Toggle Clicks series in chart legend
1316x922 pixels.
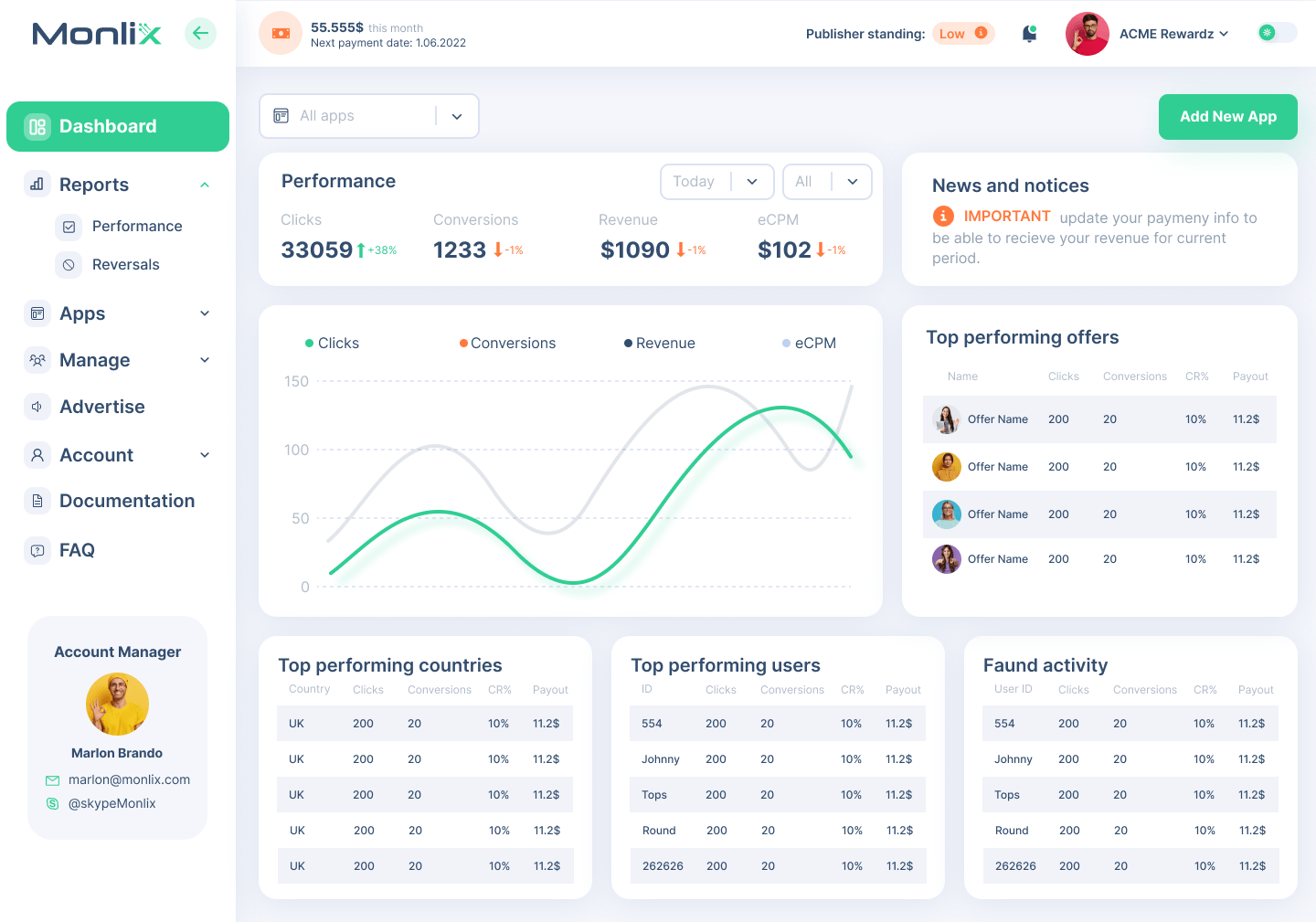(x=332, y=344)
